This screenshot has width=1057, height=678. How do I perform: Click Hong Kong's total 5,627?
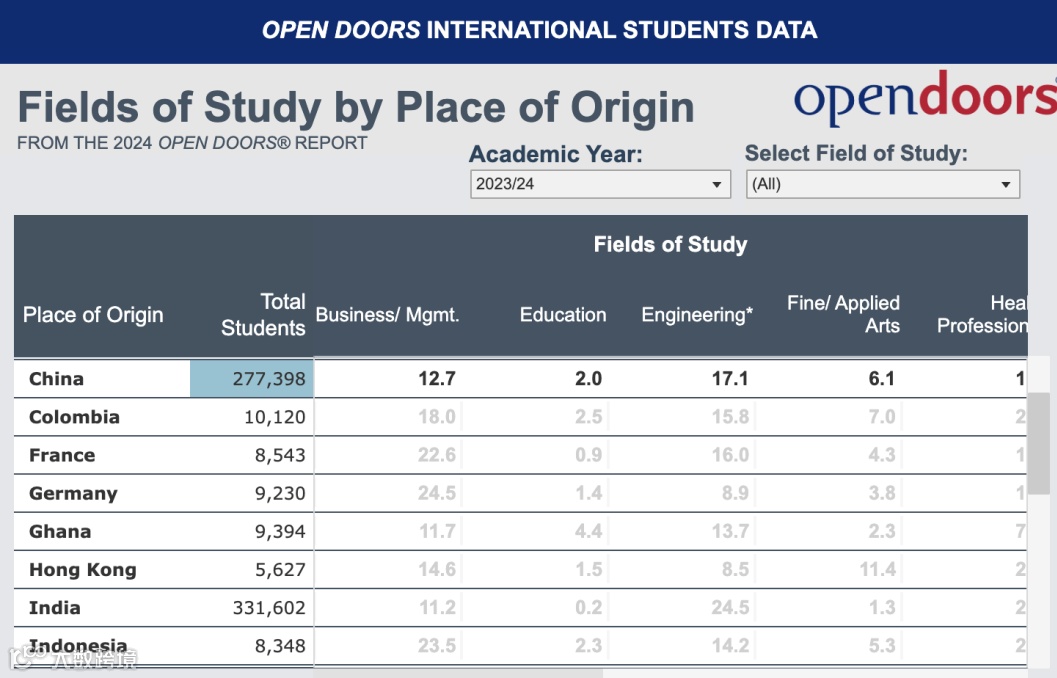coord(280,570)
